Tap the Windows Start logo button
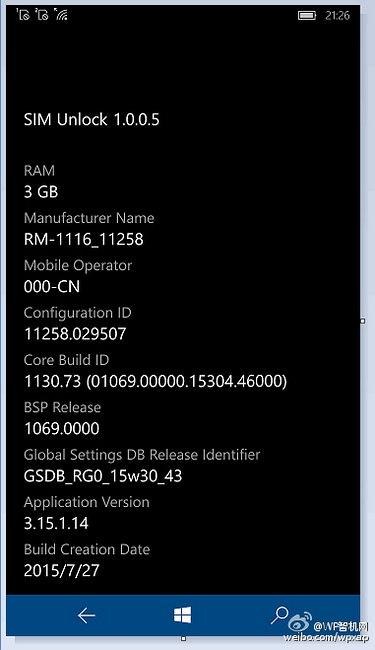 182,615
